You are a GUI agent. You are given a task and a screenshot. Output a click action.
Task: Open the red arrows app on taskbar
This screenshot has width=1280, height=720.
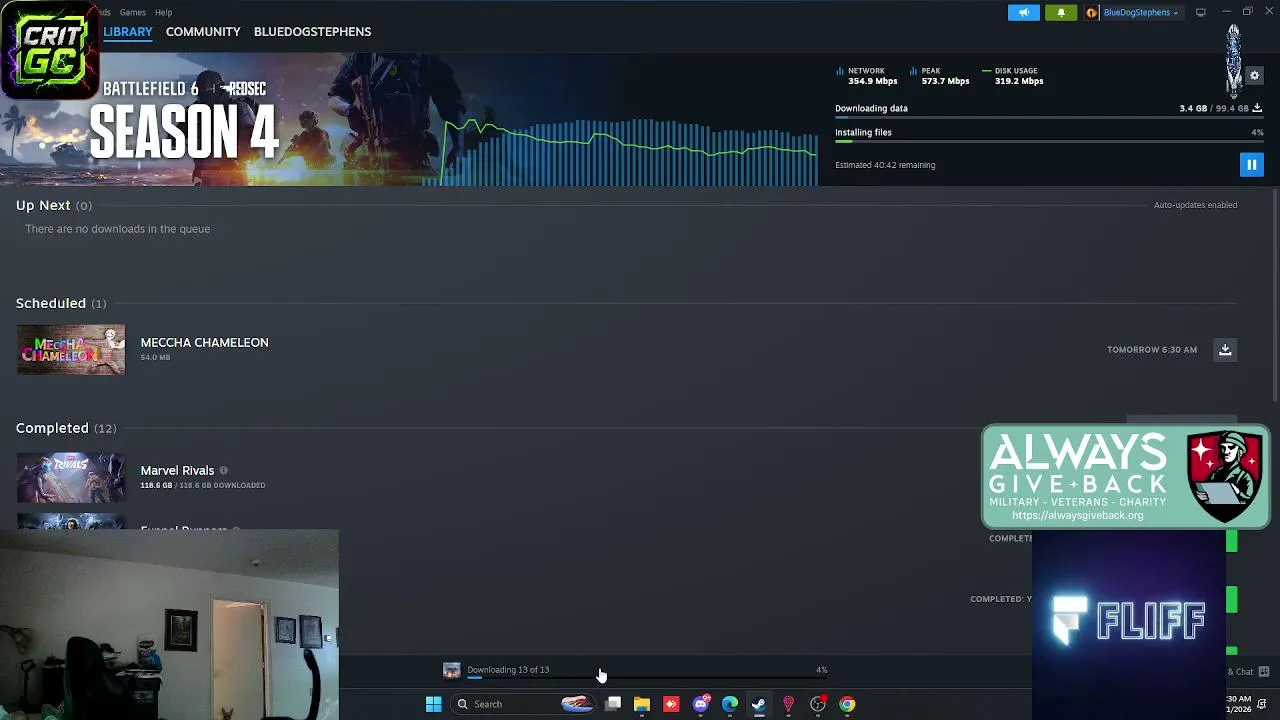671,704
